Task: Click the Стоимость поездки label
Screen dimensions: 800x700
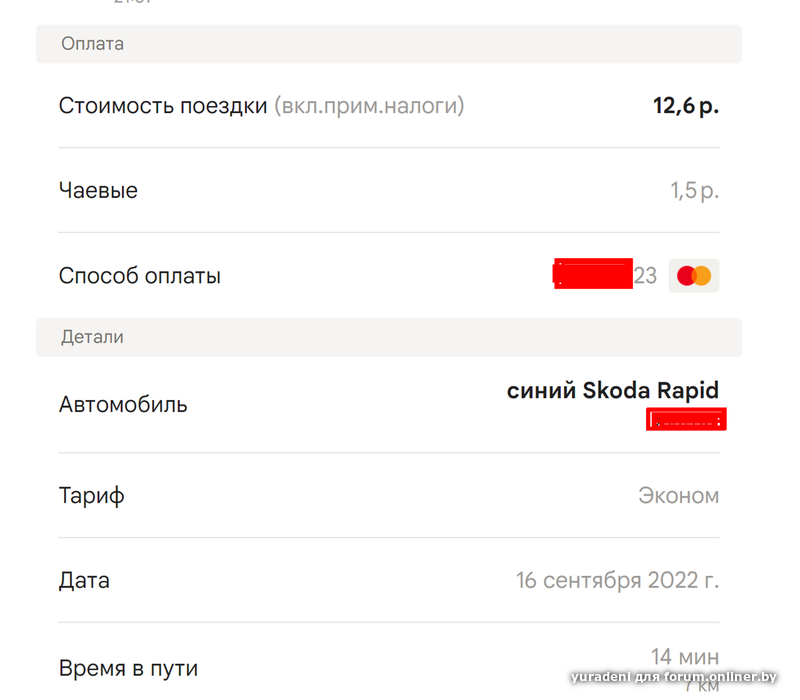Action: coord(163,105)
